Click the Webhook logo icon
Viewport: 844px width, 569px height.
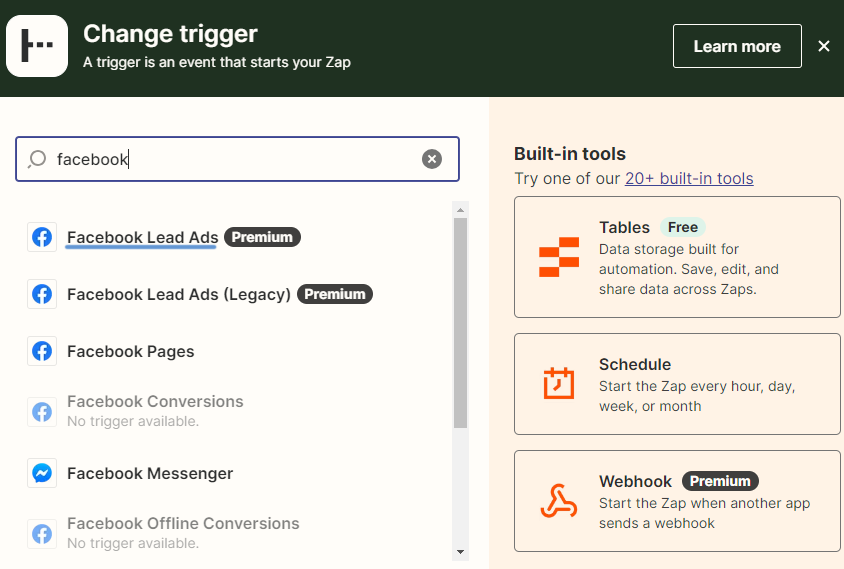click(x=559, y=501)
